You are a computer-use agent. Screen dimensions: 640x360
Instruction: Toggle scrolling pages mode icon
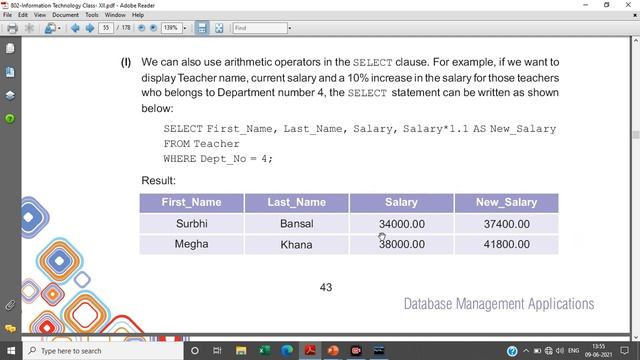pos(201,28)
